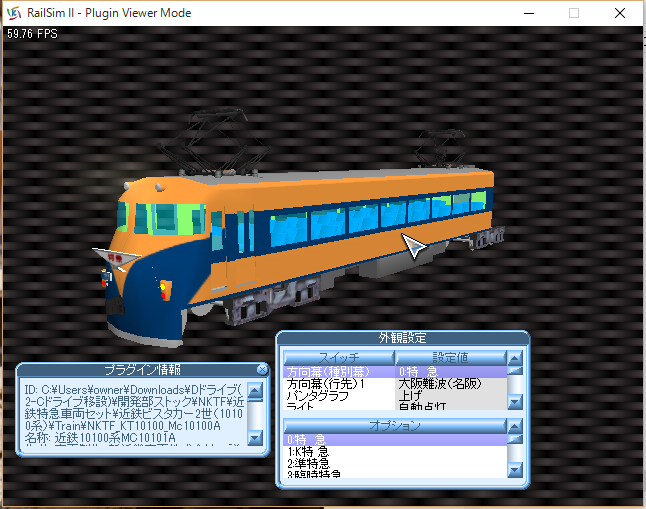Choose option 0:特 急 in the オプション list
Viewport: 646px width, 509px height.
pyautogui.click(x=395, y=440)
